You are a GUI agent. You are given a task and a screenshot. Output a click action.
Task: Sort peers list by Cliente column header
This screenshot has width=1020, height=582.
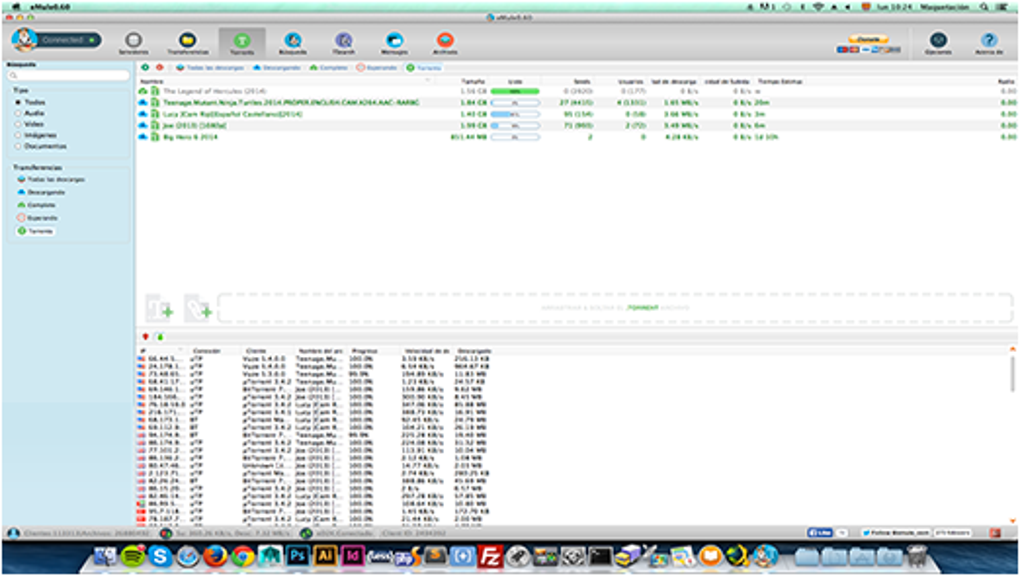(256, 351)
